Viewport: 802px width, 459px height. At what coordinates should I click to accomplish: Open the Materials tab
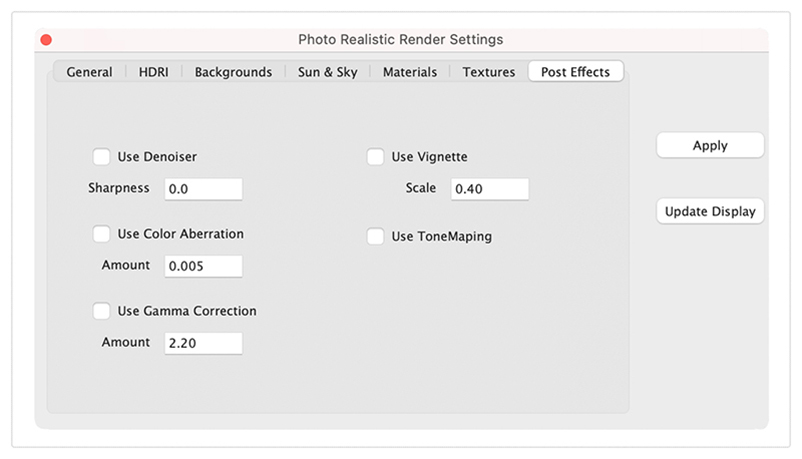click(x=410, y=72)
